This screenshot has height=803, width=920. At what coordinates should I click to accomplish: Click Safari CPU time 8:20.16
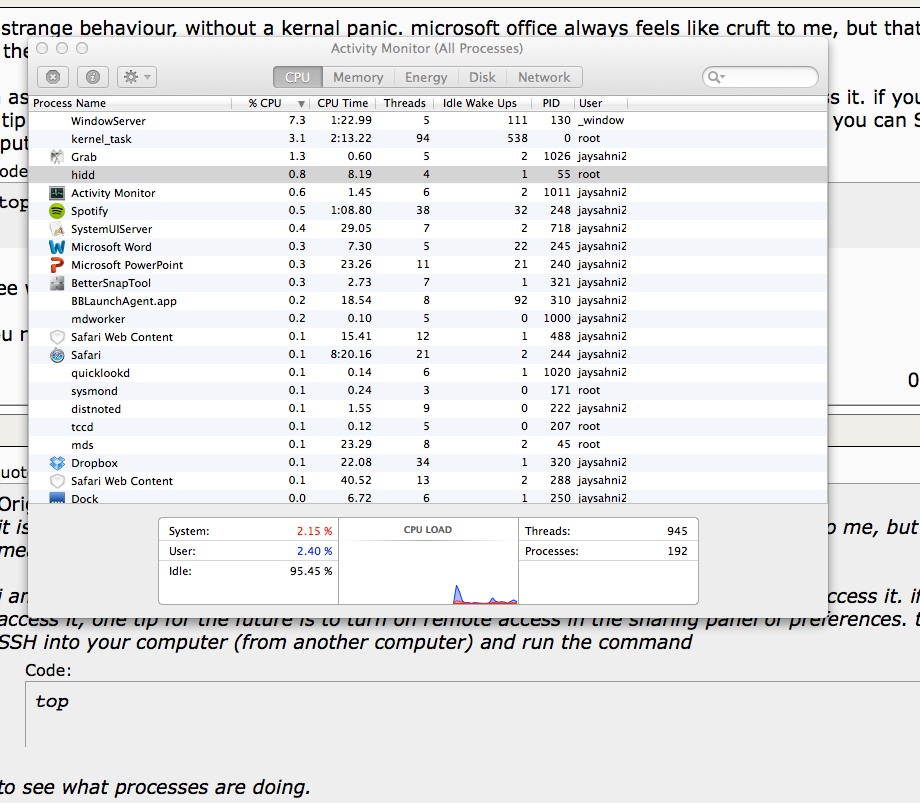click(351, 354)
